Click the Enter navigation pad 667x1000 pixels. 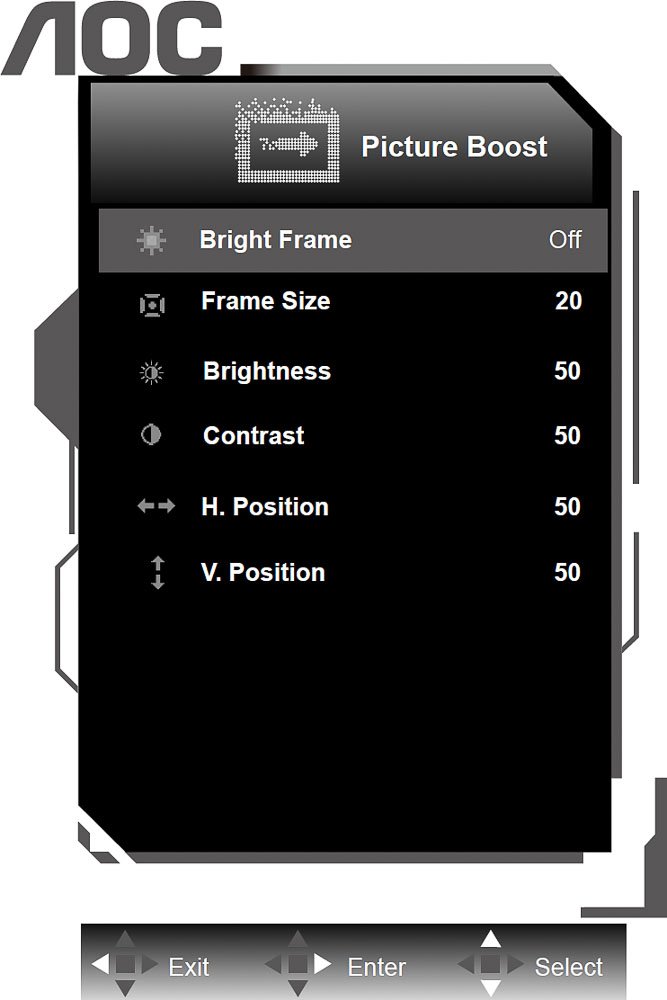tap(298, 964)
